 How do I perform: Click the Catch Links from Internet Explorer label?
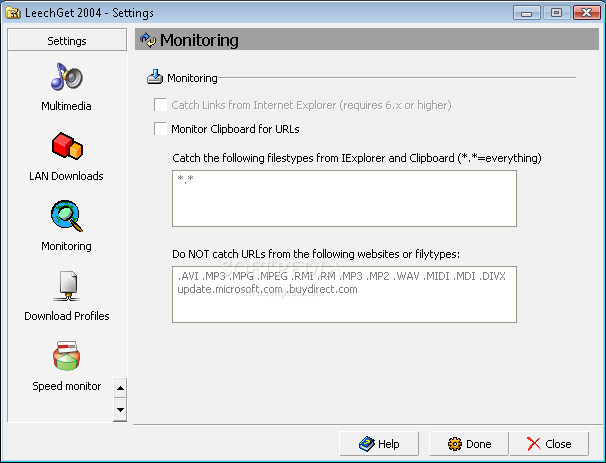311,105
